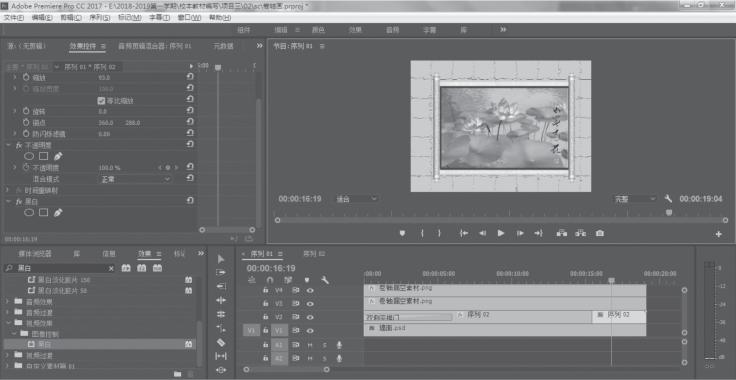Open the 序列(S) menu
The width and height of the screenshot is (736, 380).
[100, 17]
